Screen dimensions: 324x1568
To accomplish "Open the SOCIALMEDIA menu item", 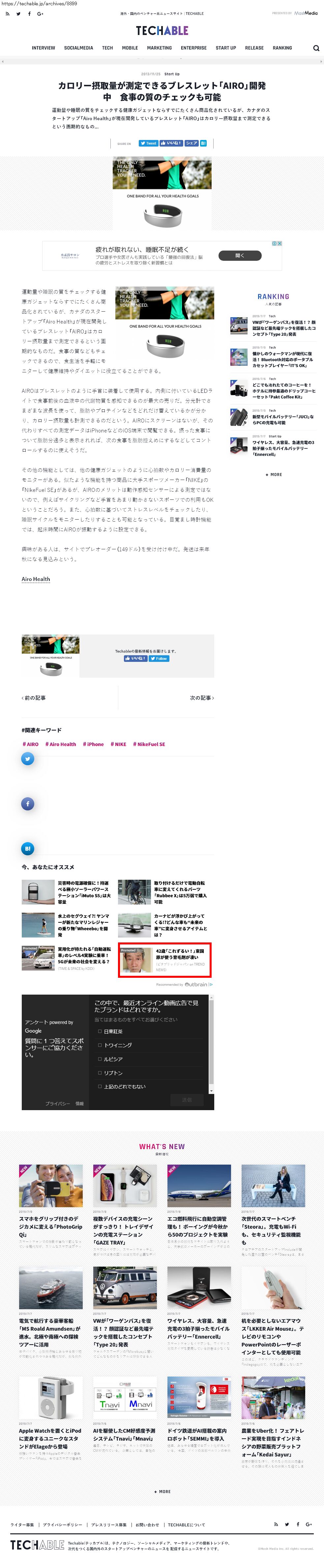I will click(x=78, y=48).
